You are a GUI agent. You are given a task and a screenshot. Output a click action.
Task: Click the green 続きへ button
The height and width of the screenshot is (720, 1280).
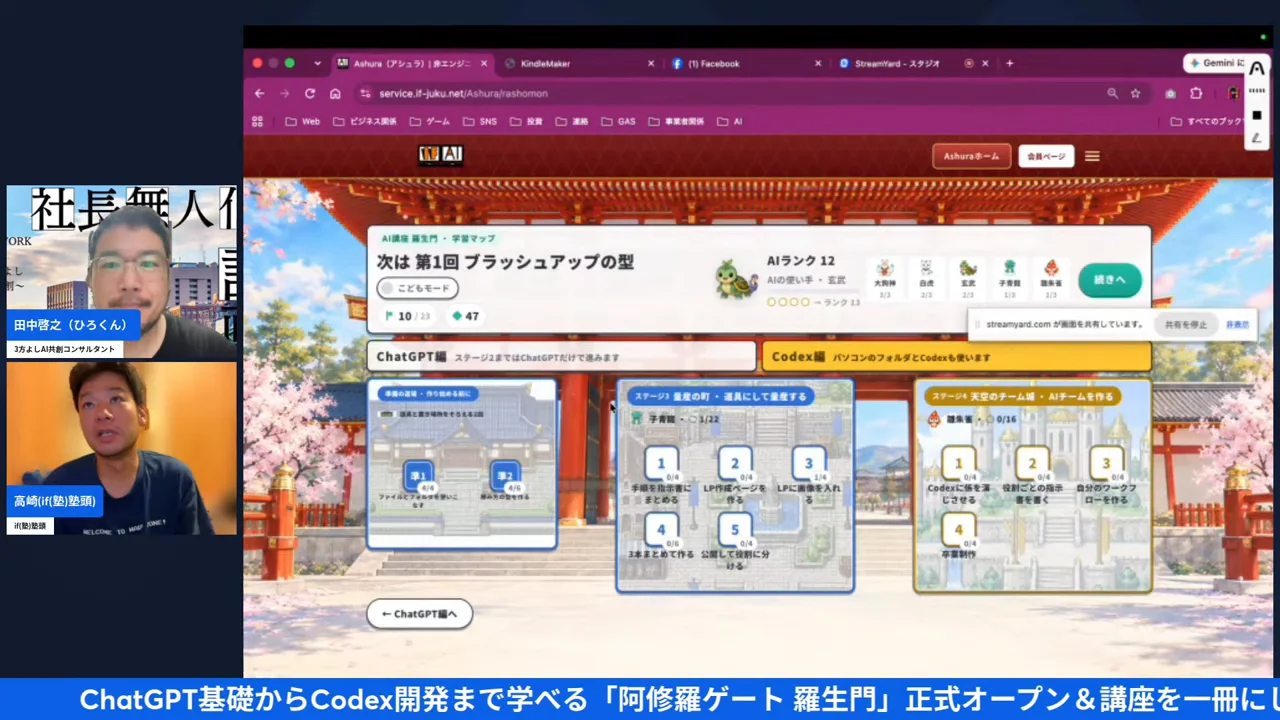pos(1110,279)
